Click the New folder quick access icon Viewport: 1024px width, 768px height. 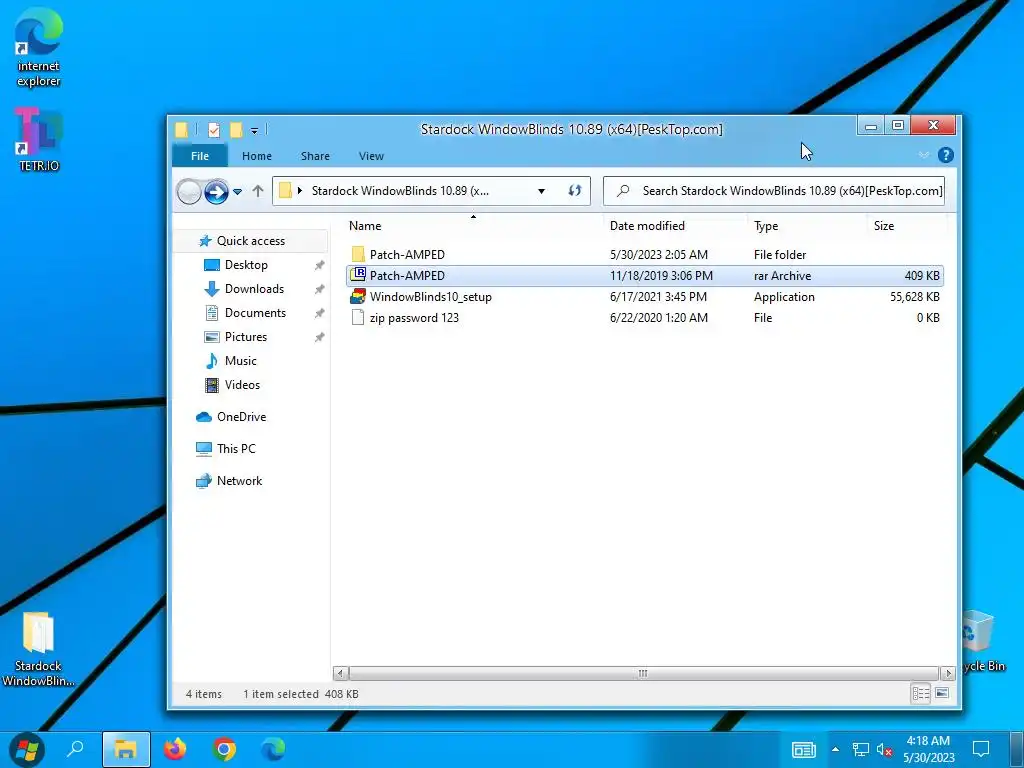[x=236, y=130]
